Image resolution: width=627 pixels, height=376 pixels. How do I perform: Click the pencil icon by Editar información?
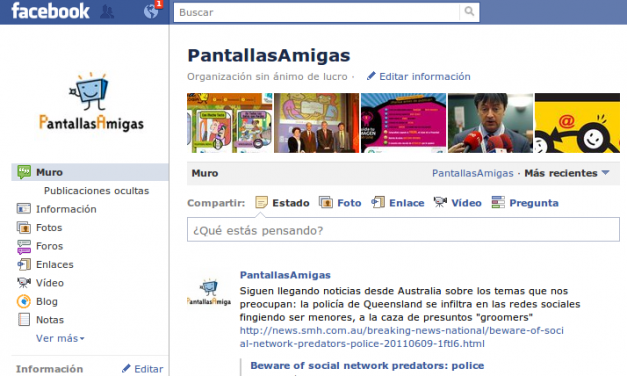tap(371, 76)
